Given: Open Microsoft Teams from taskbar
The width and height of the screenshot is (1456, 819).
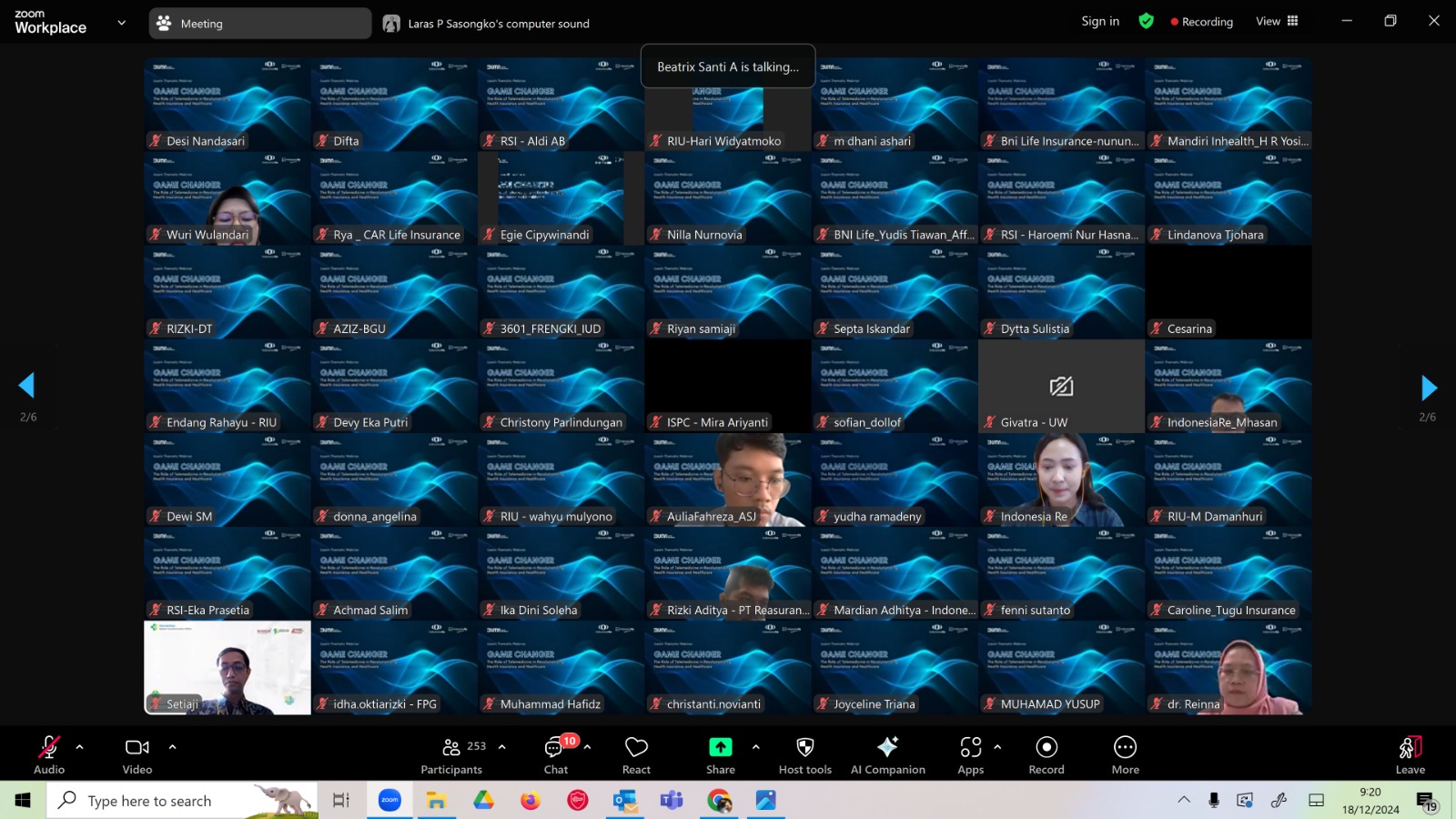Looking at the screenshot, I should pos(672,801).
